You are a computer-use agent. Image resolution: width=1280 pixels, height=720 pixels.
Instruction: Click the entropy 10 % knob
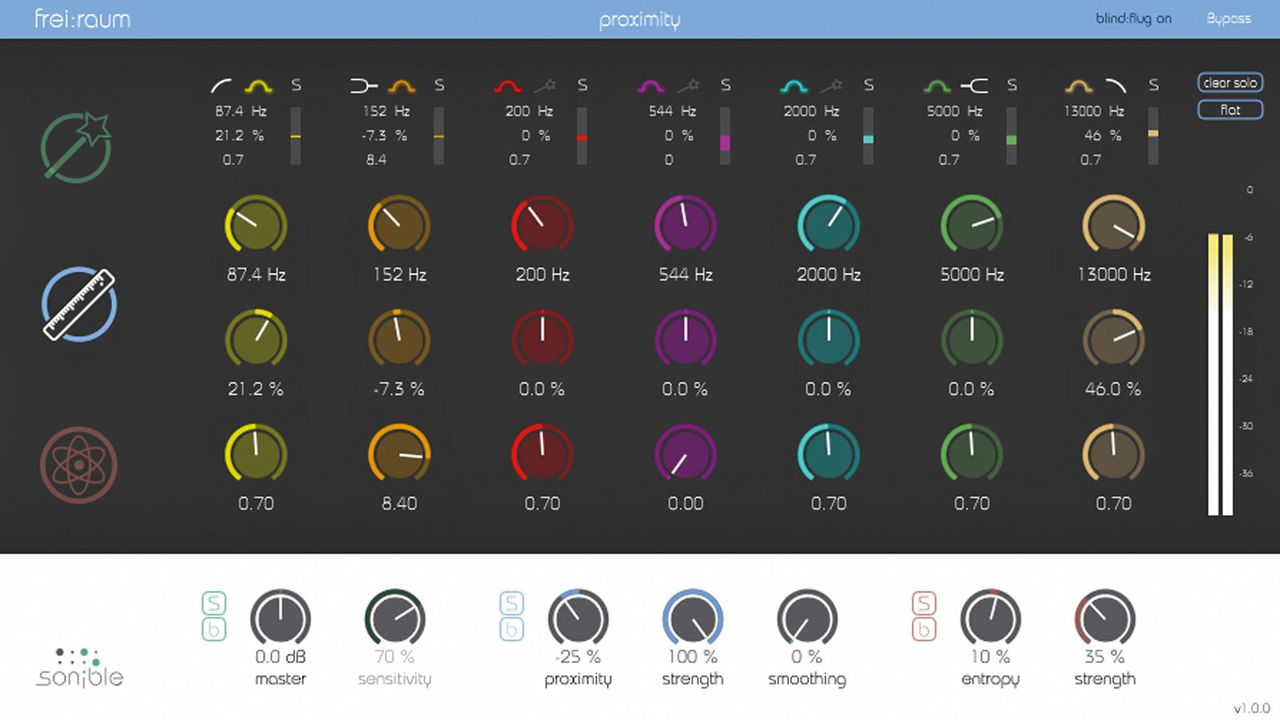(991, 619)
